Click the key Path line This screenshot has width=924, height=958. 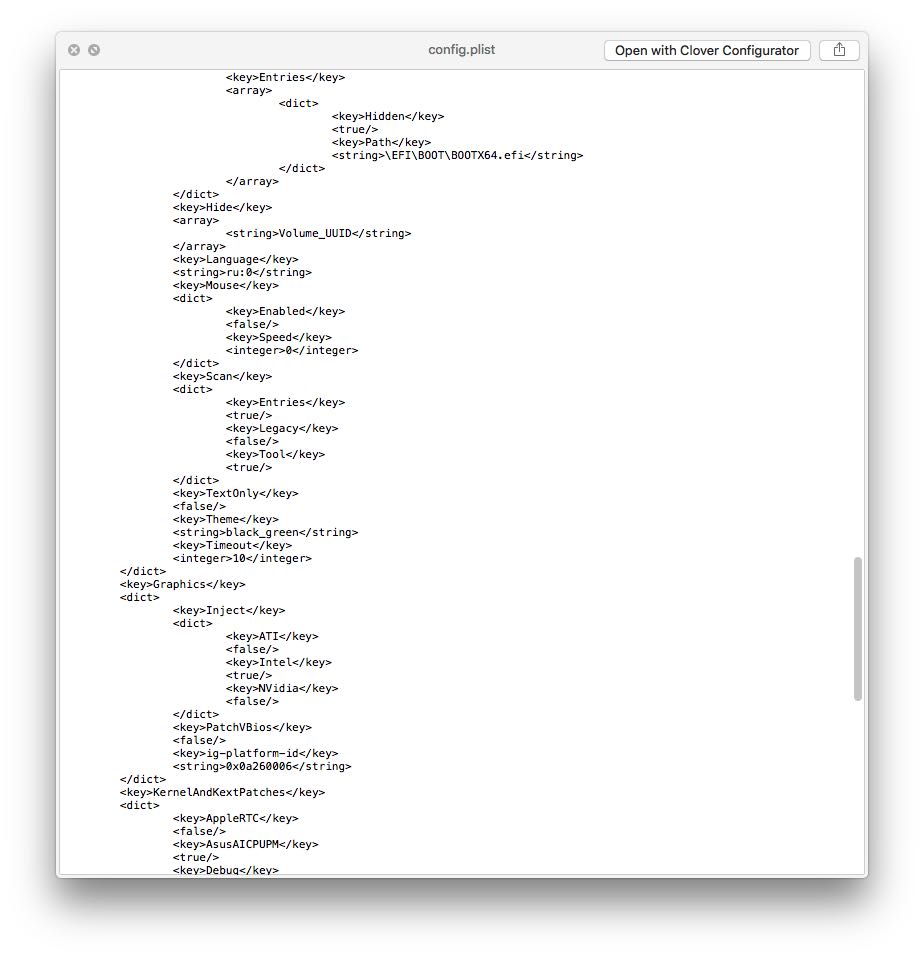(381, 142)
